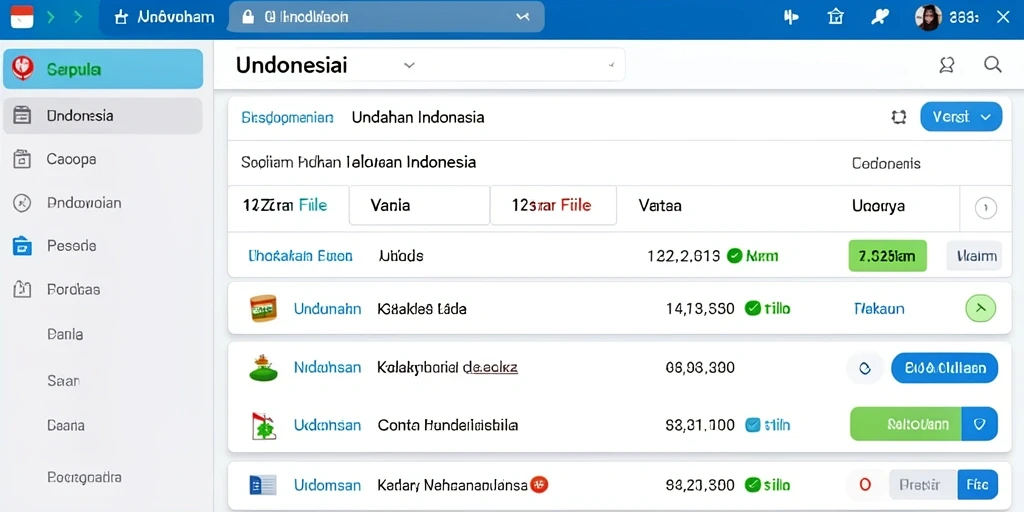This screenshot has width=1024, height=512.
Task: Click the grey Ukaim button
Action: coord(974,256)
